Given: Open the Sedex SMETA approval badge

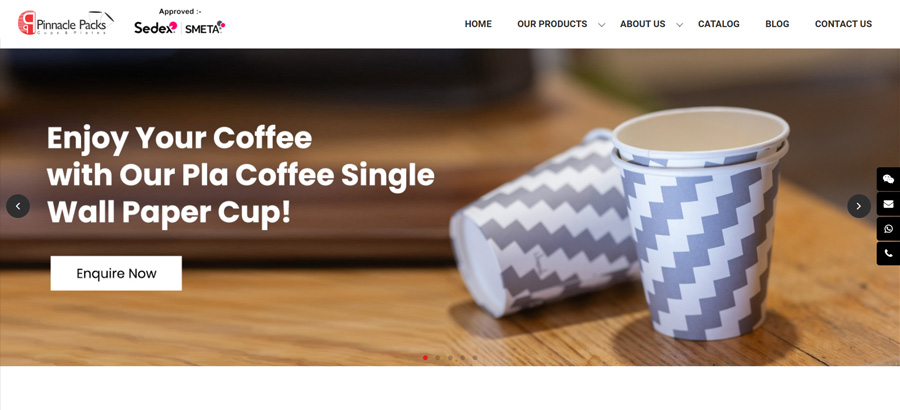Looking at the screenshot, I should click(x=180, y=22).
